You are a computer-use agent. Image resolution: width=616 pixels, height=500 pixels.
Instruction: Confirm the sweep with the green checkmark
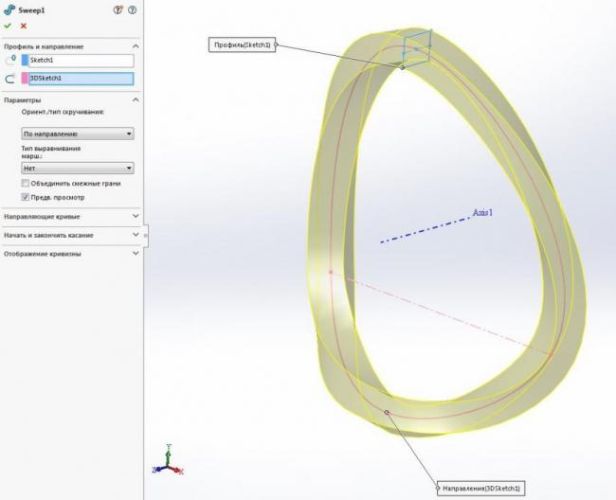pyautogui.click(x=8, y=26)
